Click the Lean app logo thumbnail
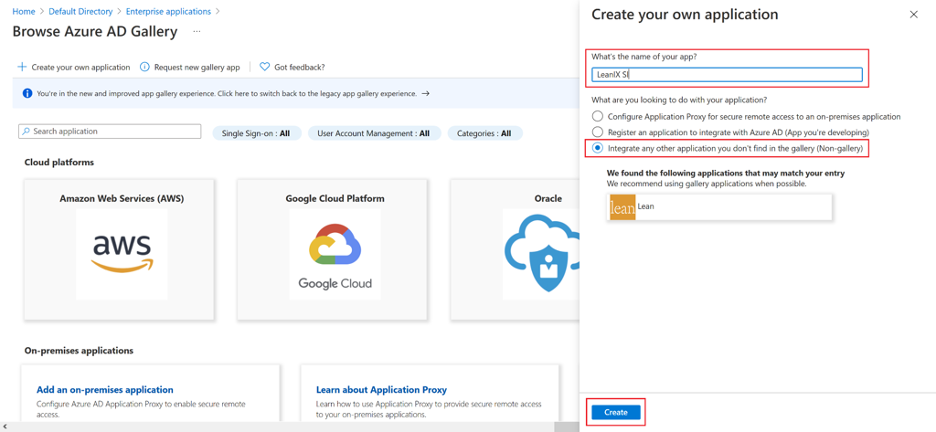Image resolution: width=936 pixels, height=432 pixels. 622,207
